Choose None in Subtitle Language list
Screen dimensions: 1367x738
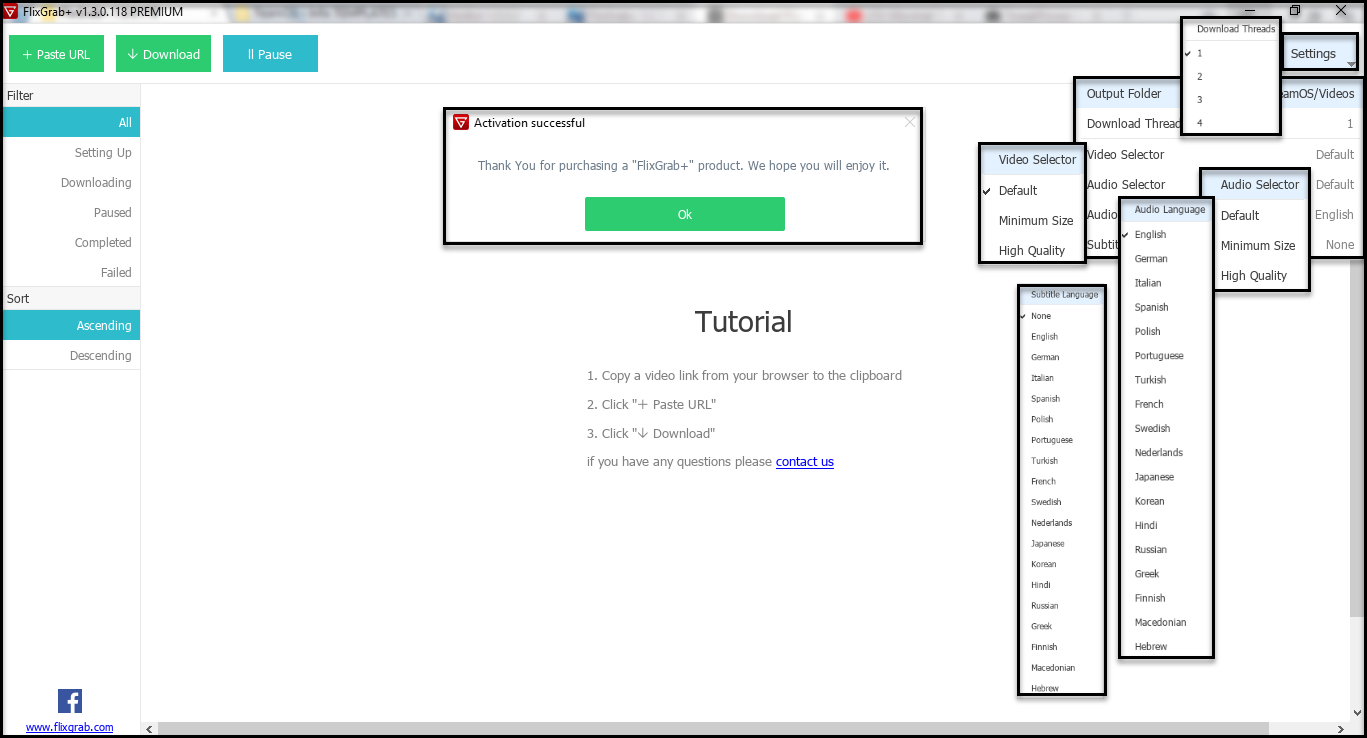click(1062, 316)
